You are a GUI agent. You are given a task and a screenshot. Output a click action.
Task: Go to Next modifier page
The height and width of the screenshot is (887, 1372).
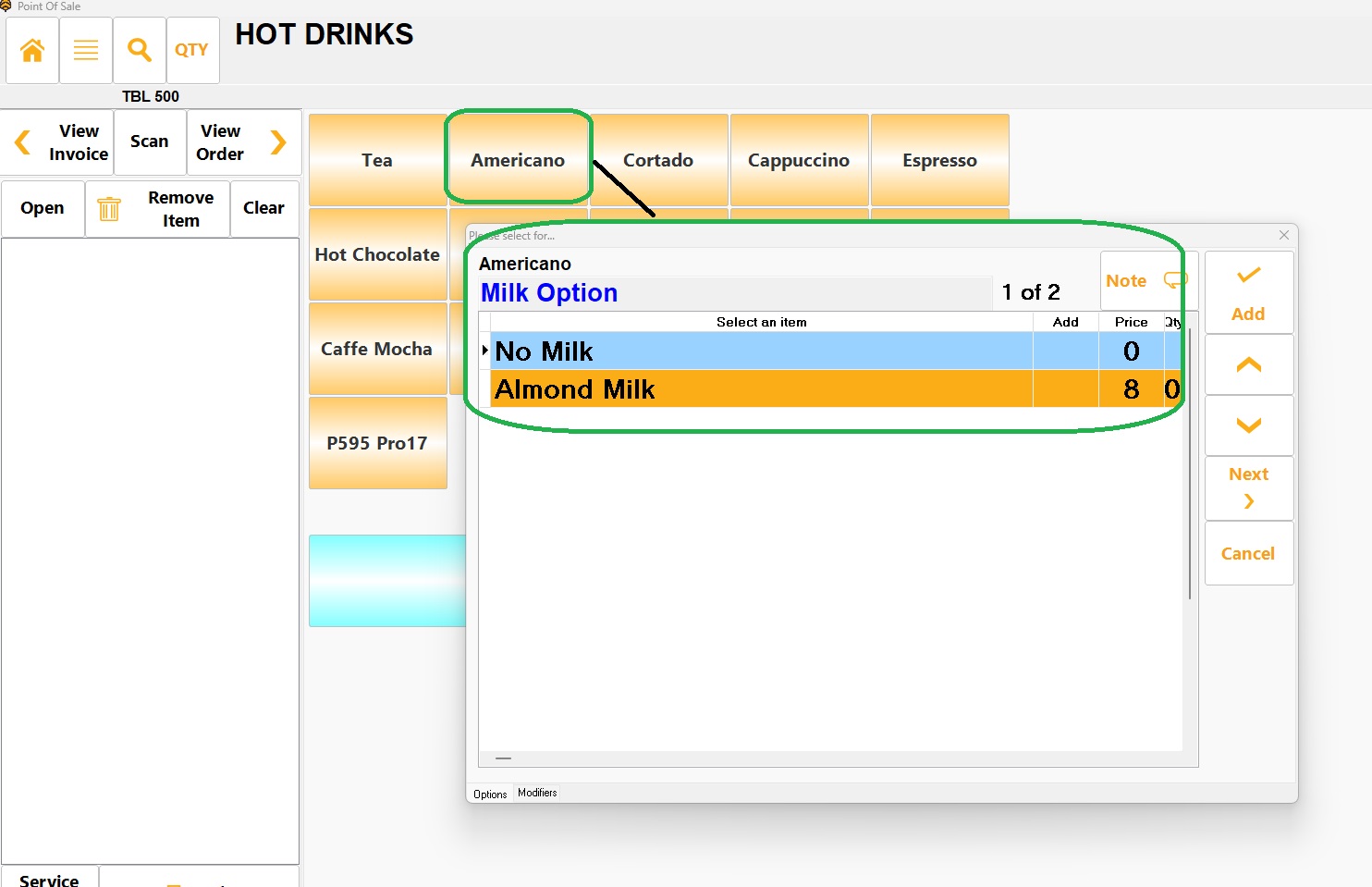click(1248, 487)
